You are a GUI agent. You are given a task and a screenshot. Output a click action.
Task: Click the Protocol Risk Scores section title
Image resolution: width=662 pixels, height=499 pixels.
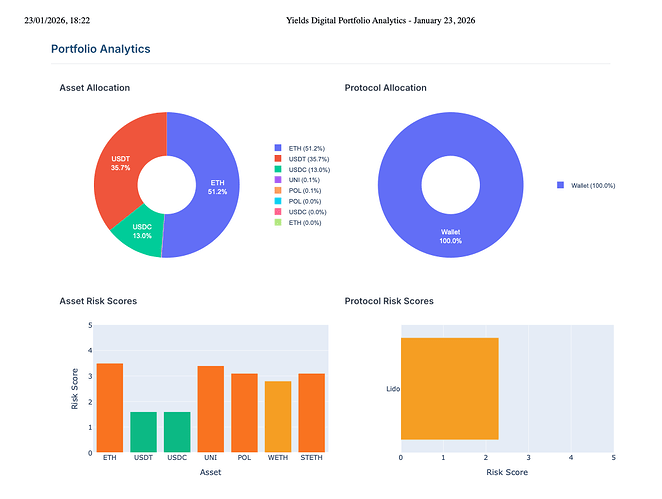click(x=389, y=301)
